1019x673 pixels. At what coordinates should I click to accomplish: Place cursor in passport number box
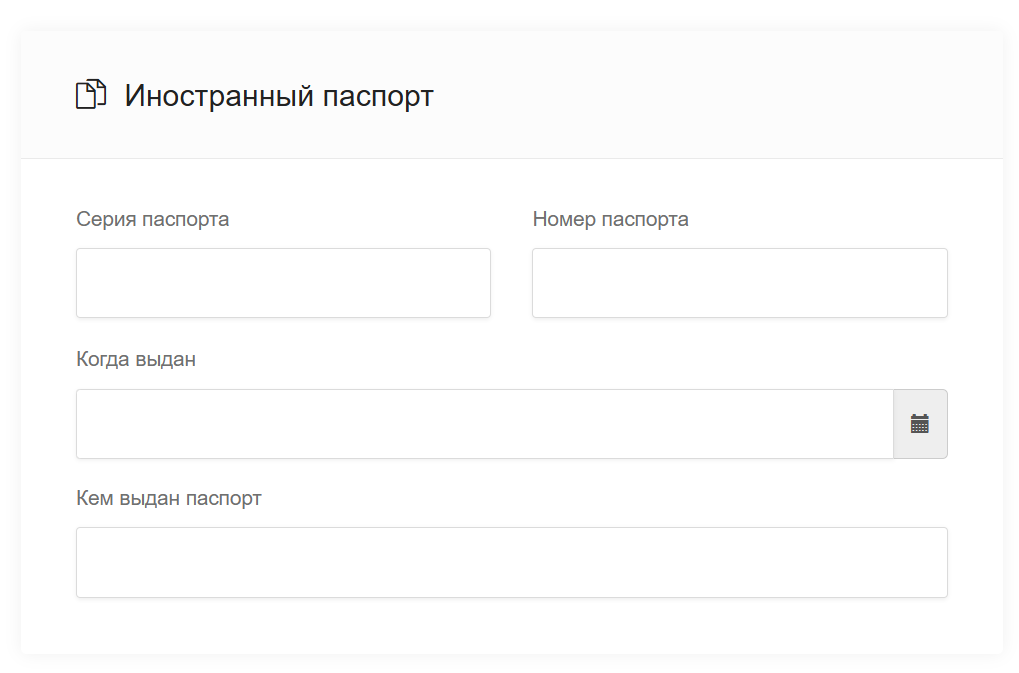pos(739,283)
